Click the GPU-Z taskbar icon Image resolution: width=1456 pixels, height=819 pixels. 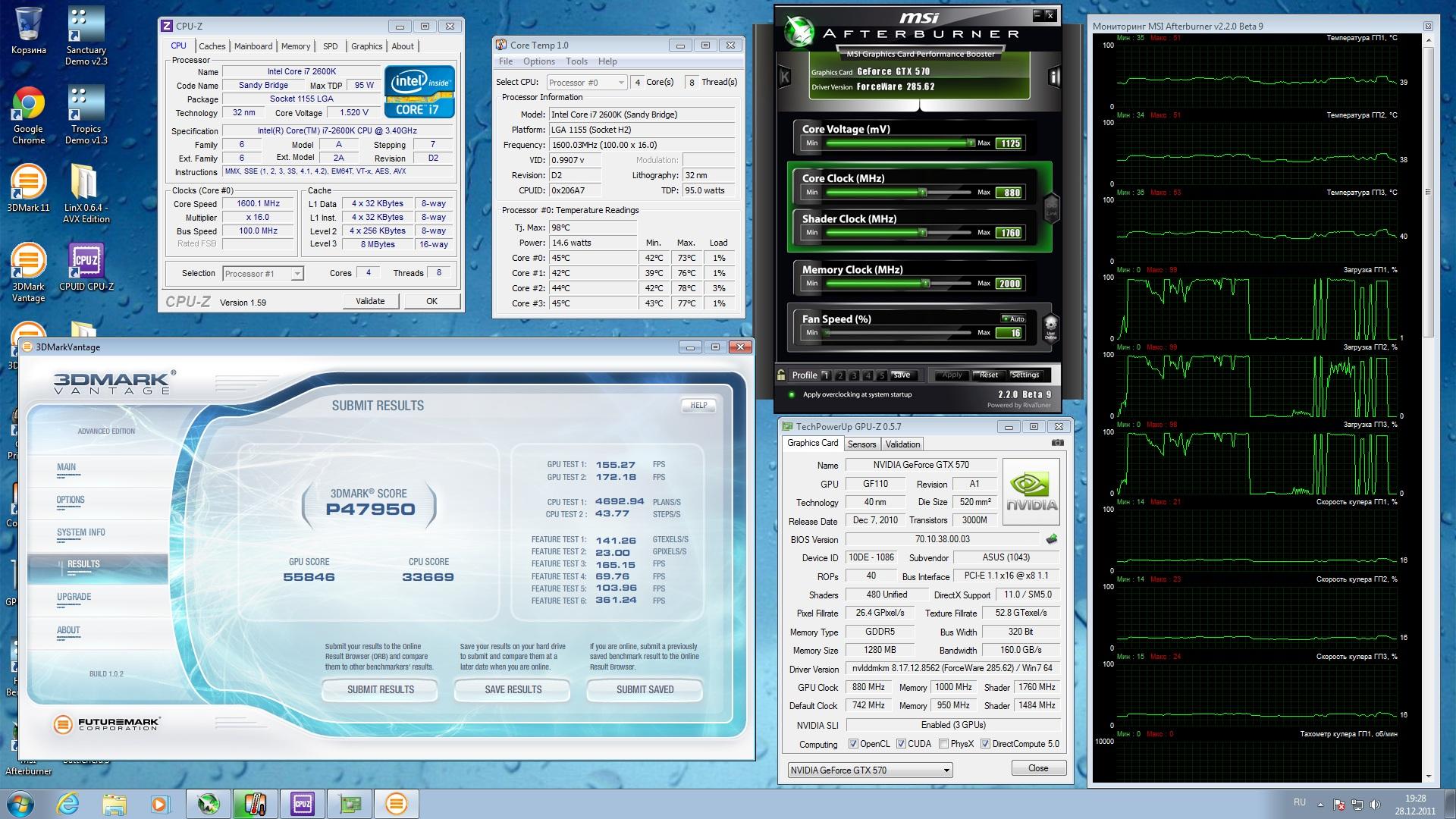(350, 804)
